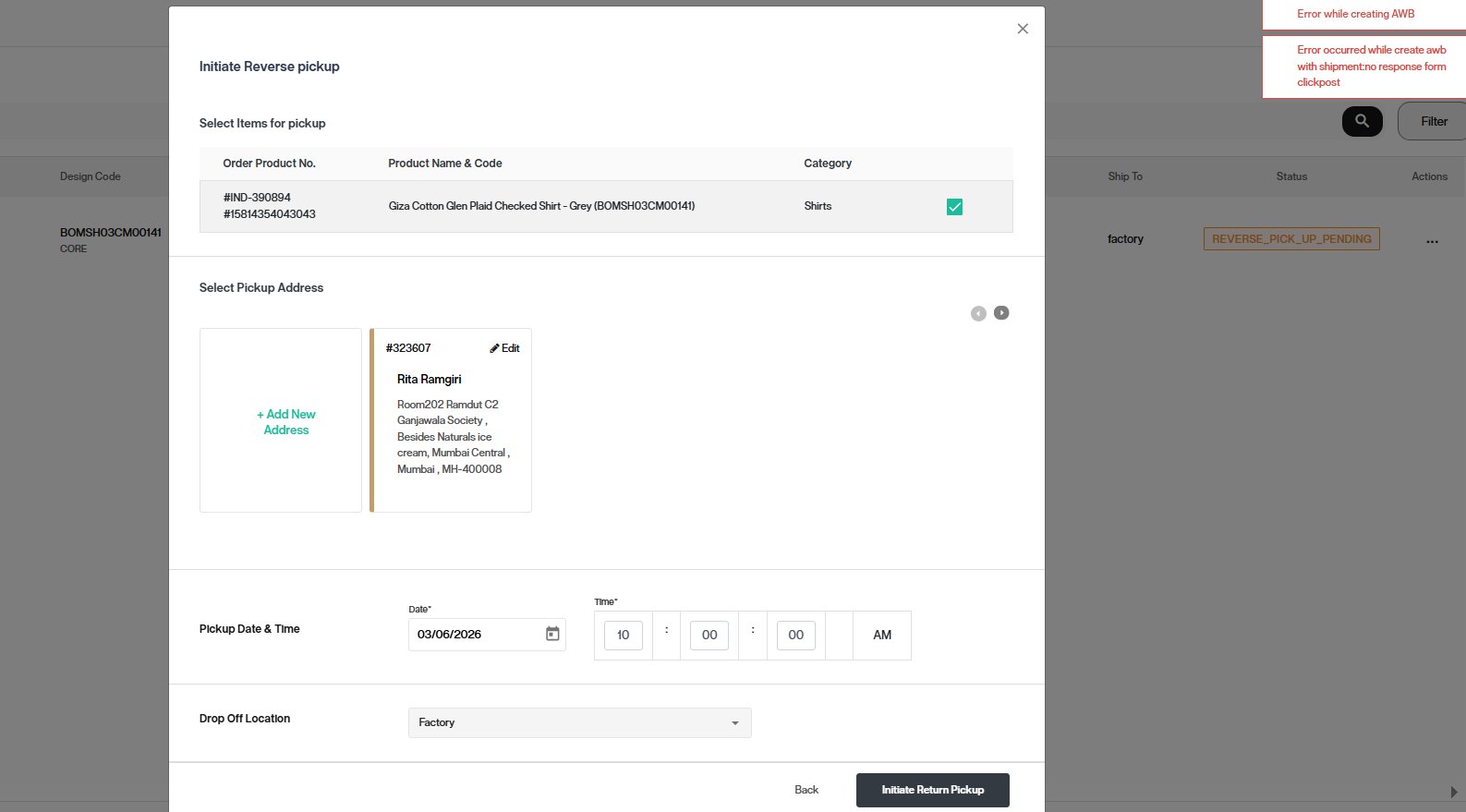Click the minutes field in time picker
The height and width of the screenshot is (812, 1466).
709,636
